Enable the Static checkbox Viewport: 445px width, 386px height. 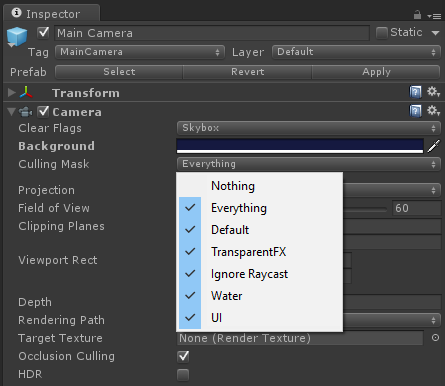(382, 33)
